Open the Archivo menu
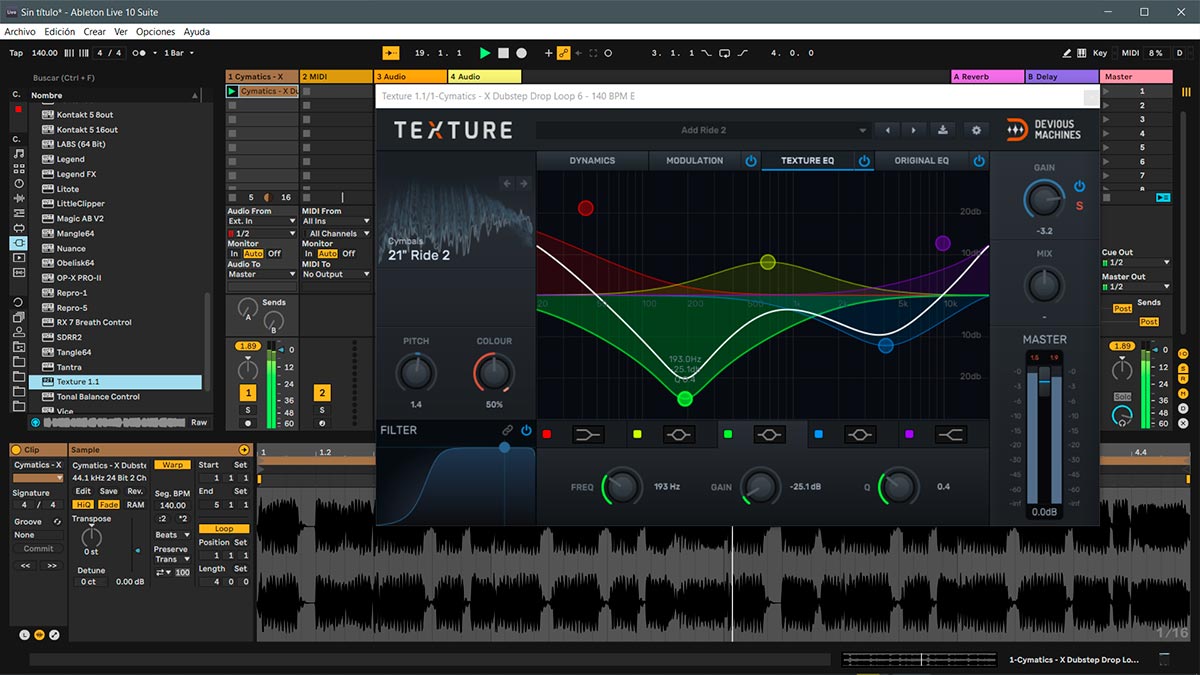 (x=20, y=32)
